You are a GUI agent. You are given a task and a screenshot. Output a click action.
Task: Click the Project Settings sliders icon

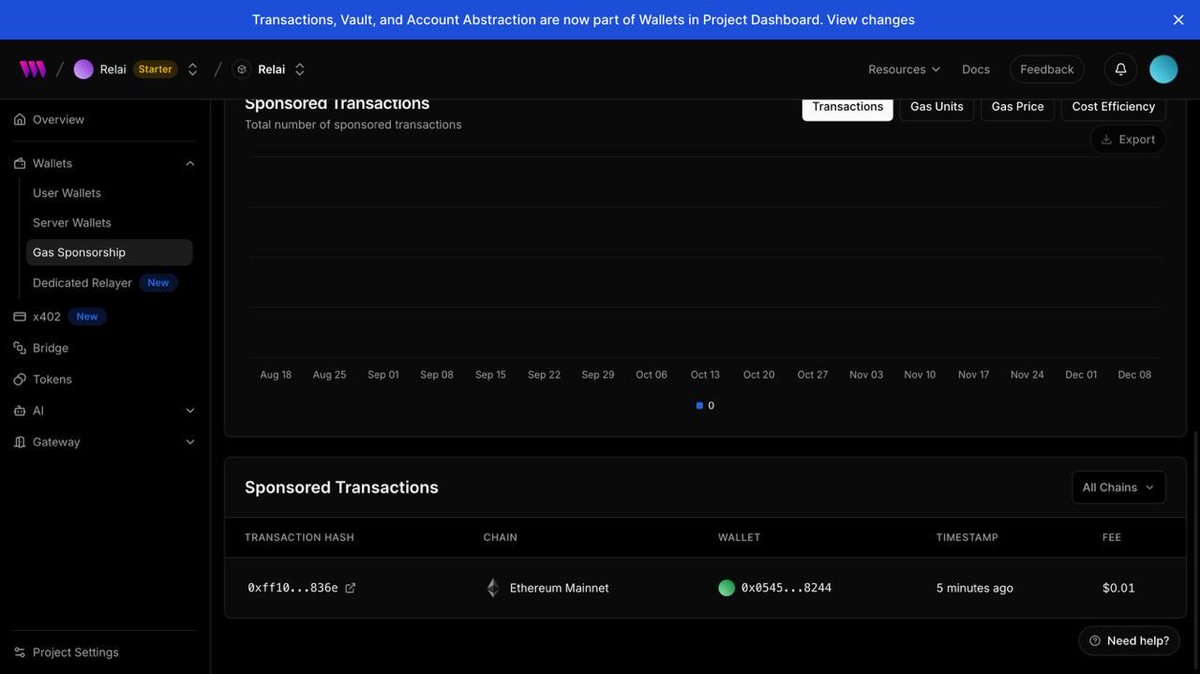click(20, 652)
